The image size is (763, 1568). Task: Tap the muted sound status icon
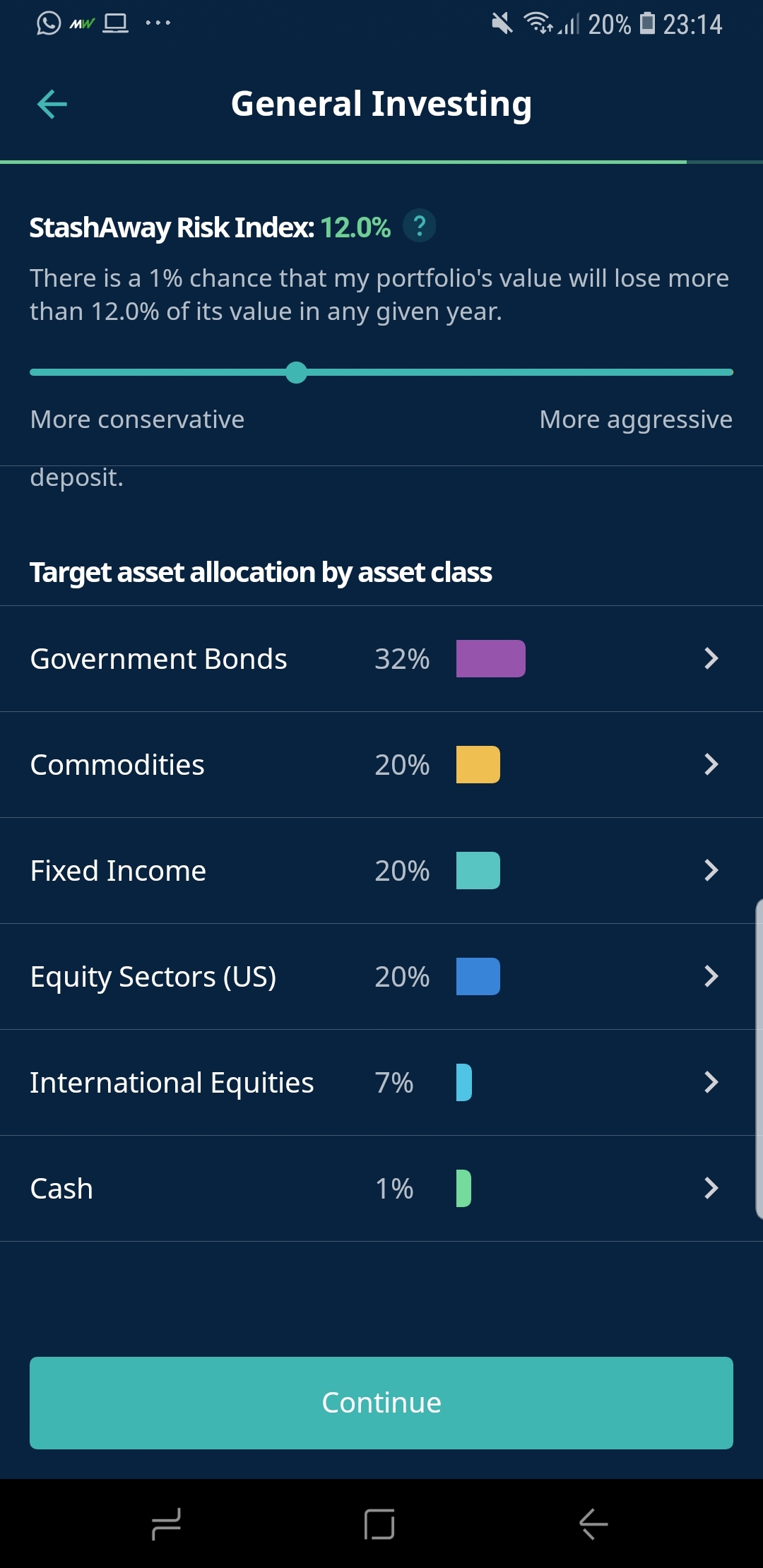502,23
